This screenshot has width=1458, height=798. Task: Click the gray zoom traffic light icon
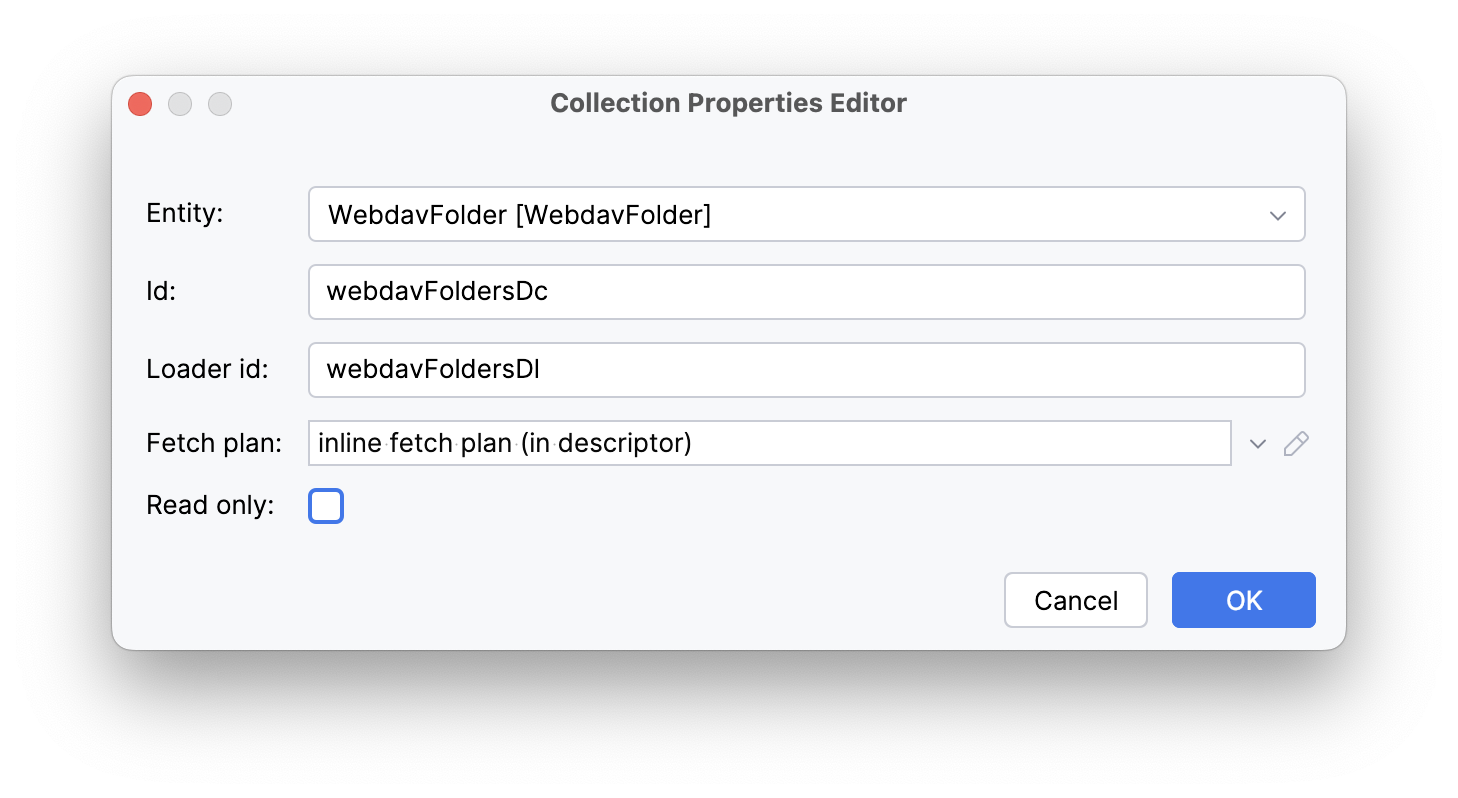pyautogui.click(x=220, y=103)
